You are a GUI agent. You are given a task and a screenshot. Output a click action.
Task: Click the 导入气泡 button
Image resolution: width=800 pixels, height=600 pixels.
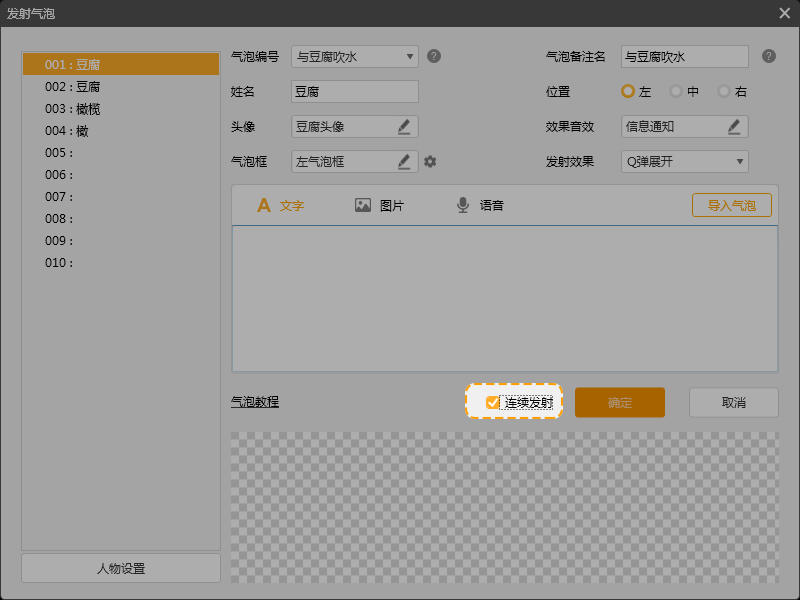731,205
